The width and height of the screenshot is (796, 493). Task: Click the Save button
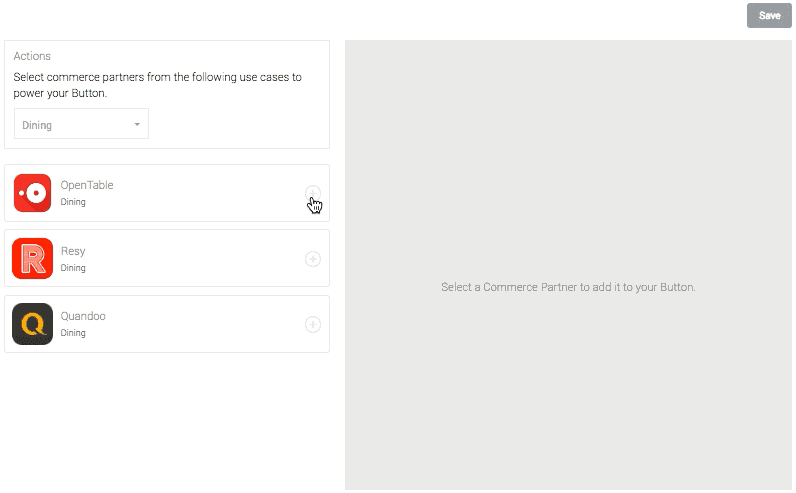click(x=769, y=15)
